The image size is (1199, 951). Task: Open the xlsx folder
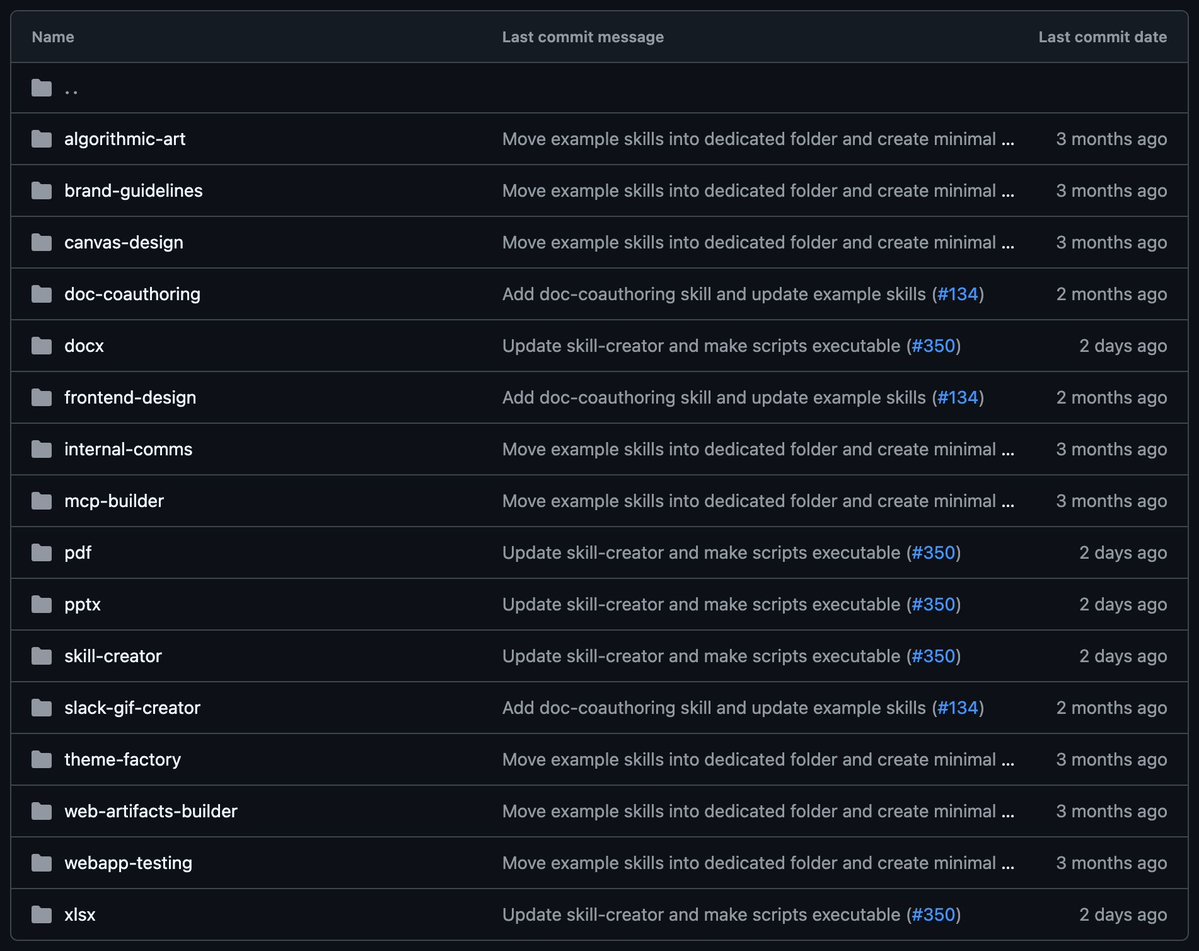(x=80, y=915)
